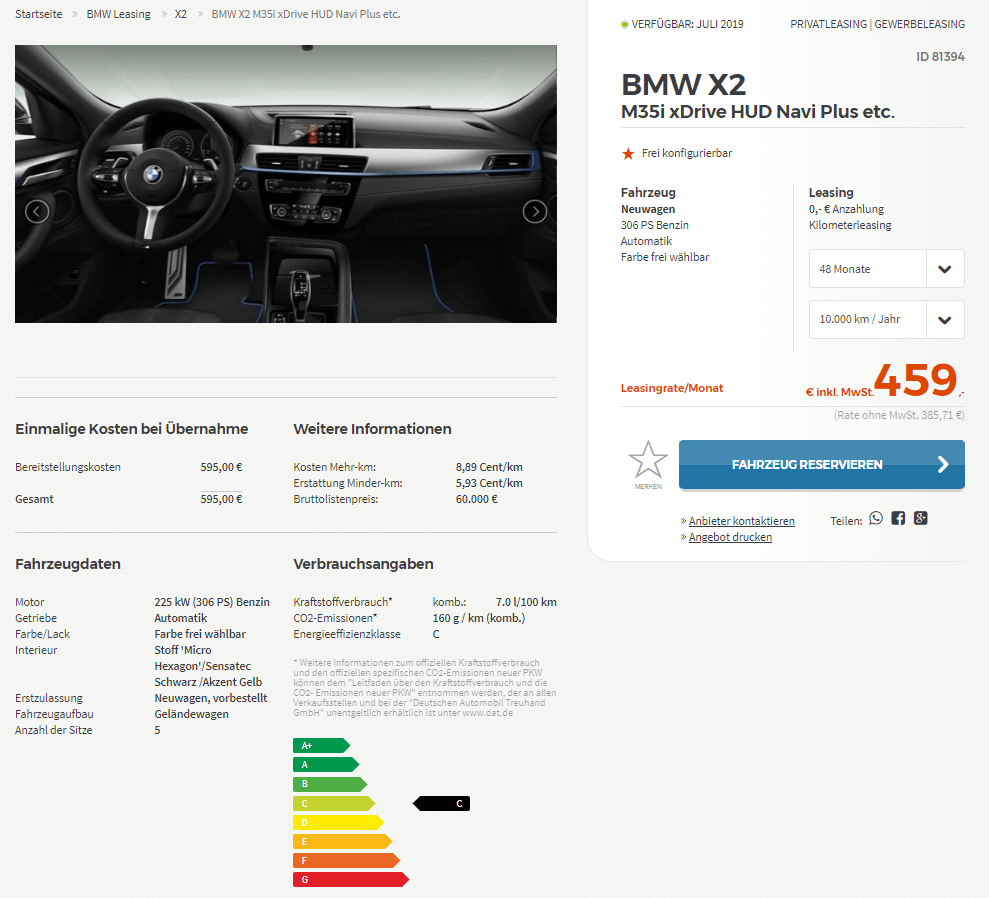Image resolution: width=989 pixels, height=898 pixels.
Task: Click 'BMW X2 M35i xDrive' breadcrumb entry
Action: click(306, 14)
